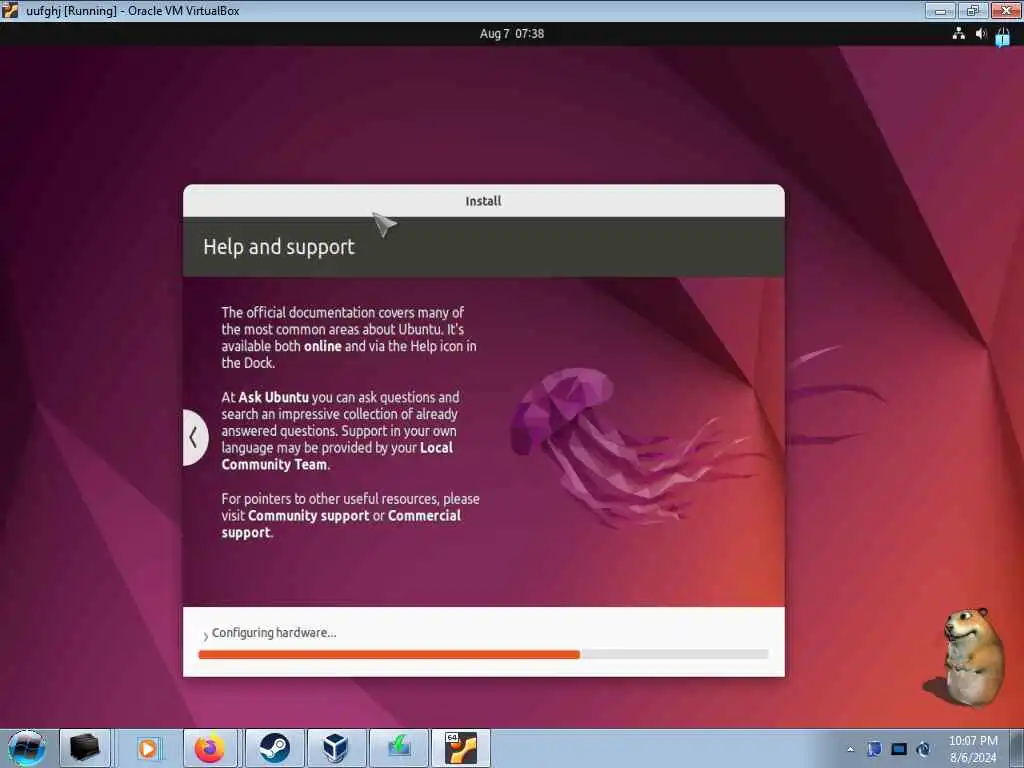Click the Install dialog title bar
The image size is (1024, 768).
(x=483, y=200)
